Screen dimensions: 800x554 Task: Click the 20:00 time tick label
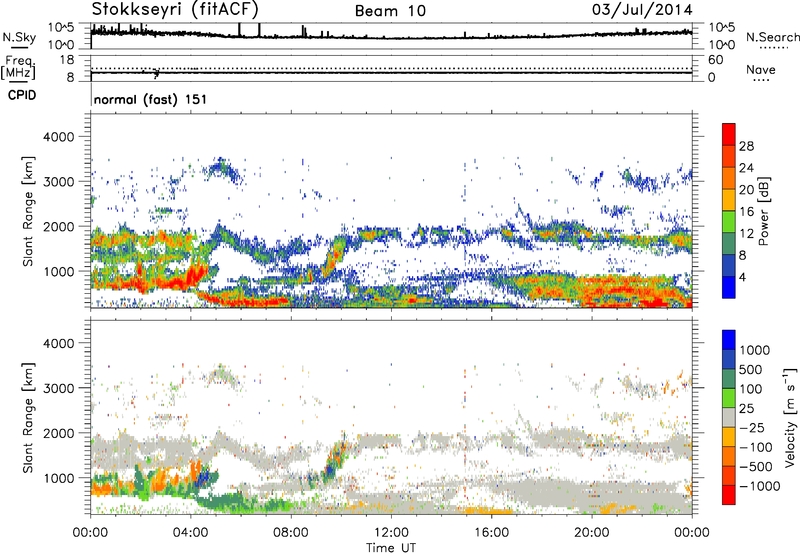592,533
